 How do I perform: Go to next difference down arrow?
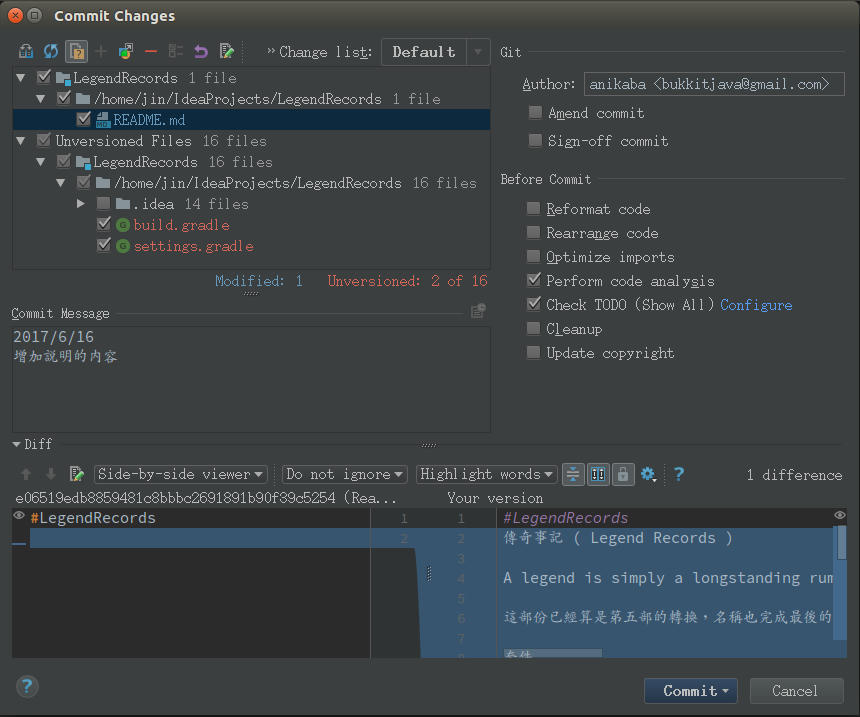pyautogui.click(x=51, y=474)
